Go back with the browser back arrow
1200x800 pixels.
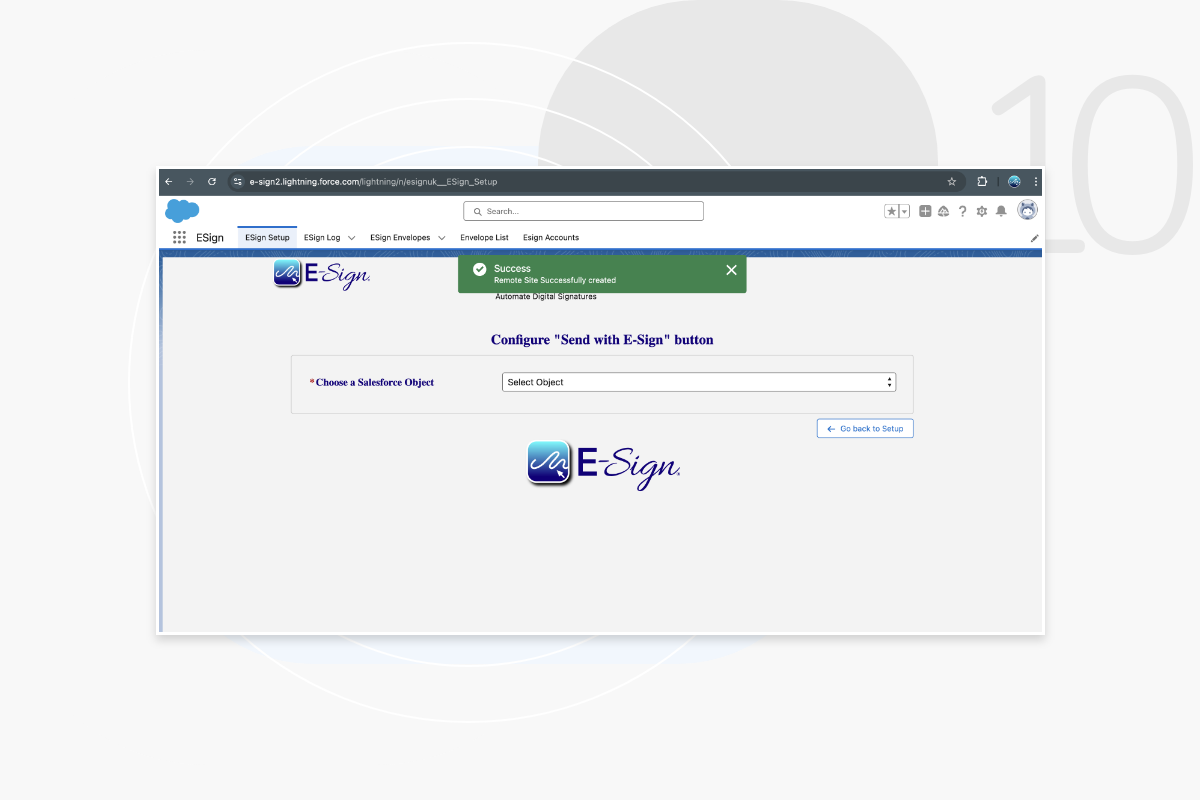coord(168,182)
